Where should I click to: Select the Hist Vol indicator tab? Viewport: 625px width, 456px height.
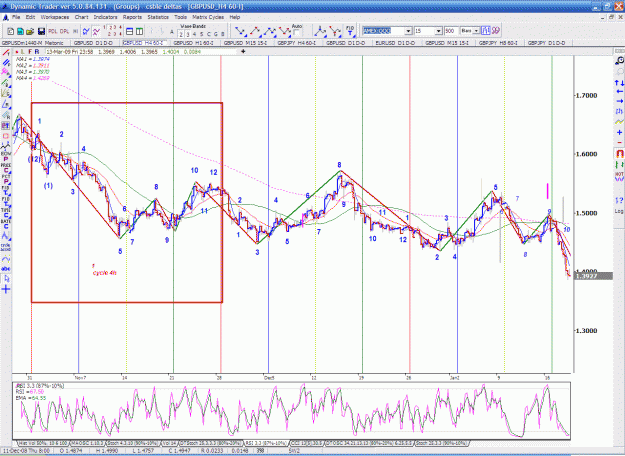(44, 443)
